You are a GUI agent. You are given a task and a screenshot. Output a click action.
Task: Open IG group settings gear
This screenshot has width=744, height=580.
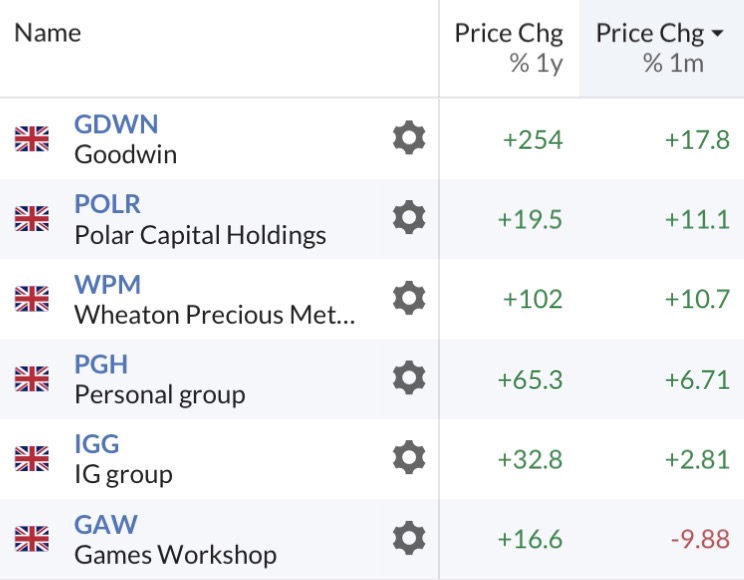tap(408, 458)
